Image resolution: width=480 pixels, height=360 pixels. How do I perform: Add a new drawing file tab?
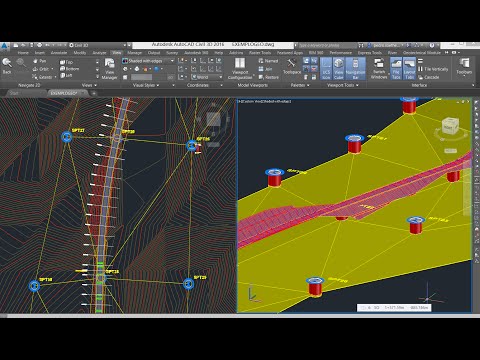[x=94, y=93]
